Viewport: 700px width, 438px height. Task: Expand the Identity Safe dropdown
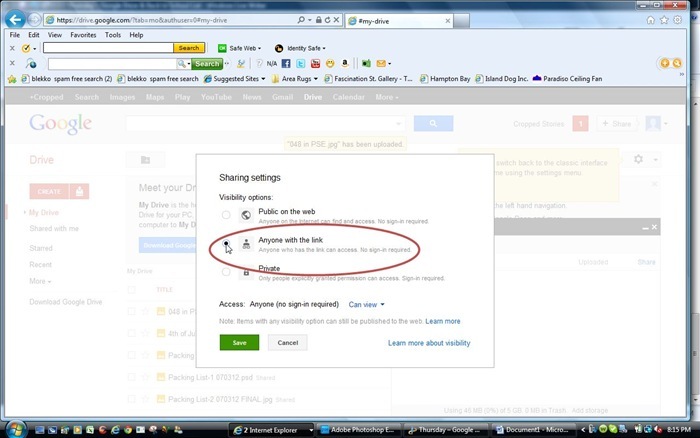click(x=324, y=48)
